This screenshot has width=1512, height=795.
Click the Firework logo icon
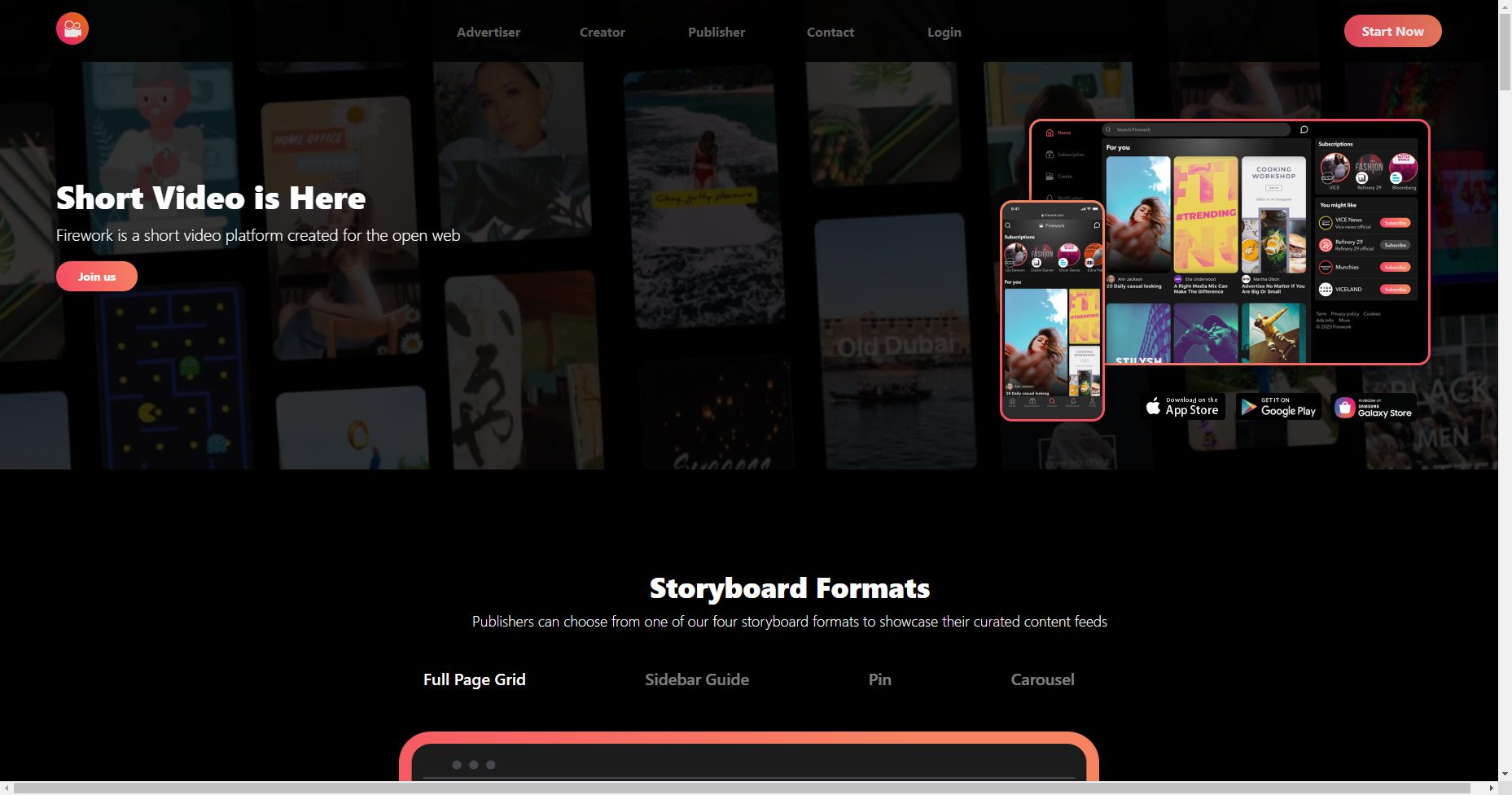click(72, 28)
